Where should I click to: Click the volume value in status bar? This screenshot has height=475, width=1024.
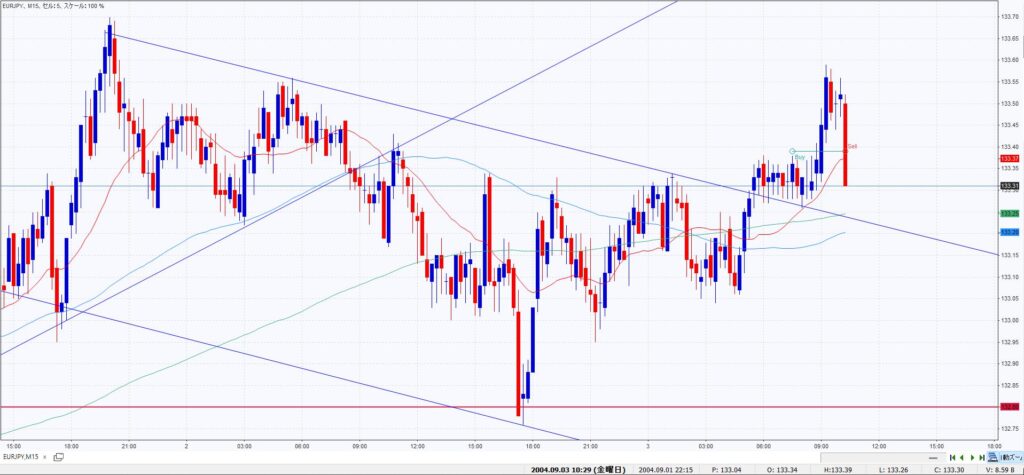point(1000,469)
